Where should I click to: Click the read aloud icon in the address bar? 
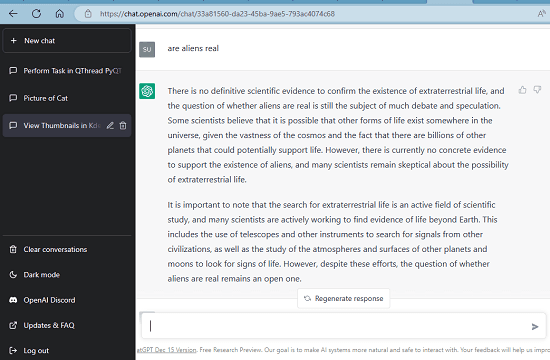click(541, 14)
